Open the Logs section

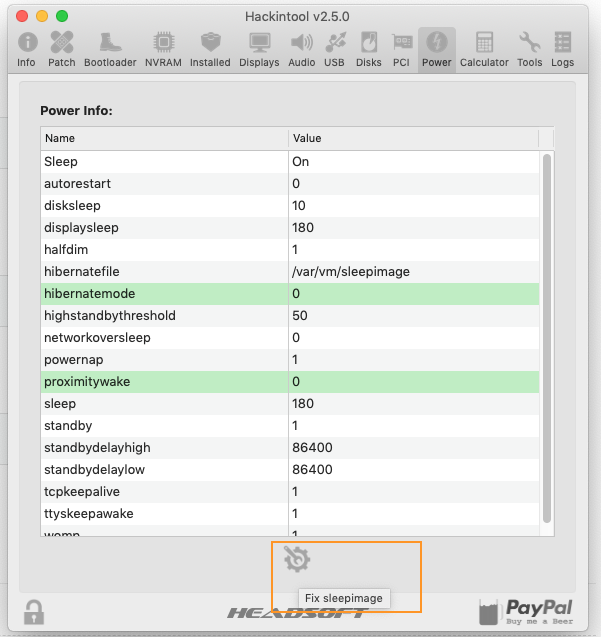tap(562, 50)
